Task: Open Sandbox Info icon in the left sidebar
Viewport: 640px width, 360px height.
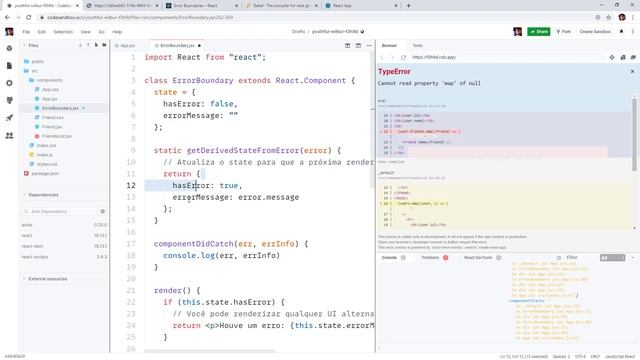Action: 9,48
